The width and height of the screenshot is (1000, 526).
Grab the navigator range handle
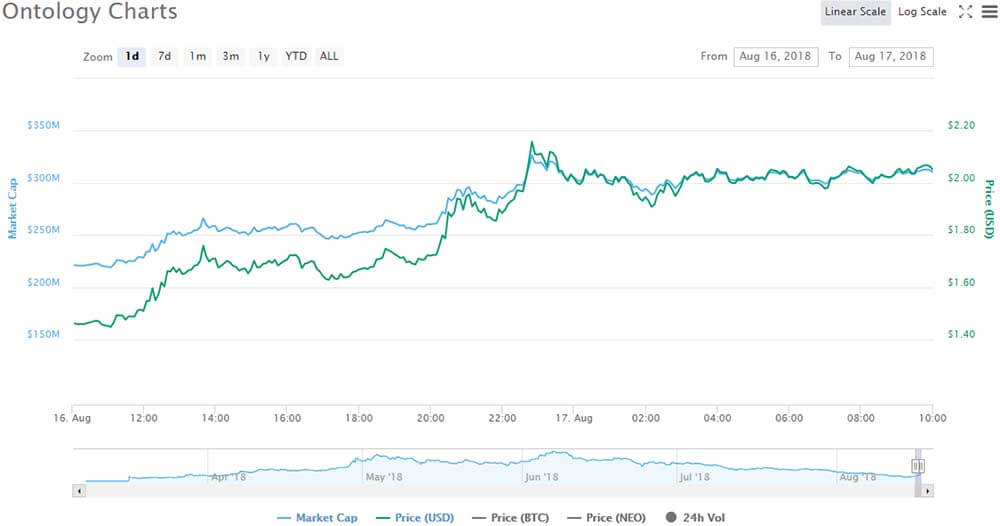918,466
